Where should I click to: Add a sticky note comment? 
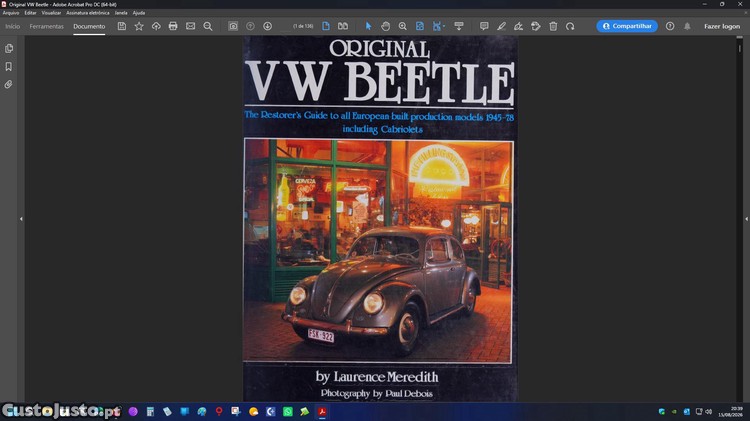click(484, 26)
